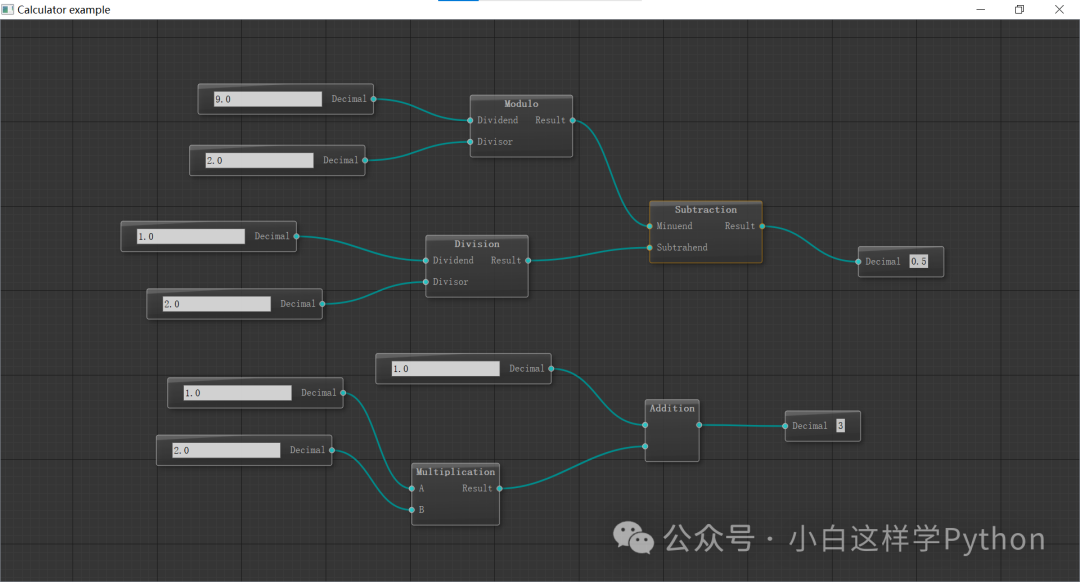Click the Minuend input port on the Subtraction node

click(650, 226)
